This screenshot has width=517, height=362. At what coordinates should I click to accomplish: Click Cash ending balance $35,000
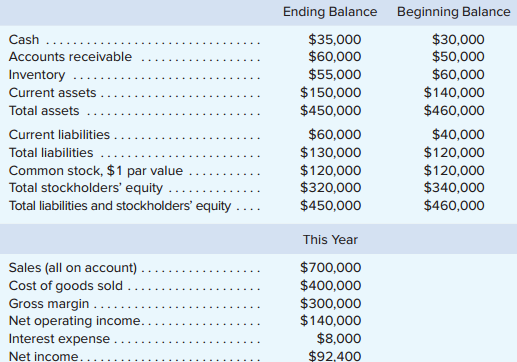point(335,40)
